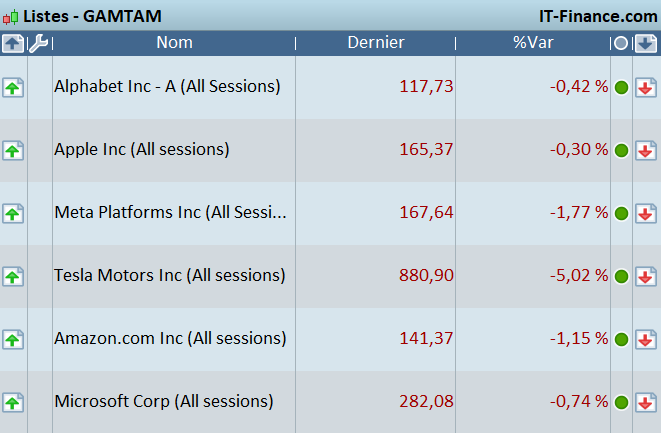Viewport: 661px width, 433px height.
Task: Toggle green status dot for Meta Platforms
Action: click(621, 213)
